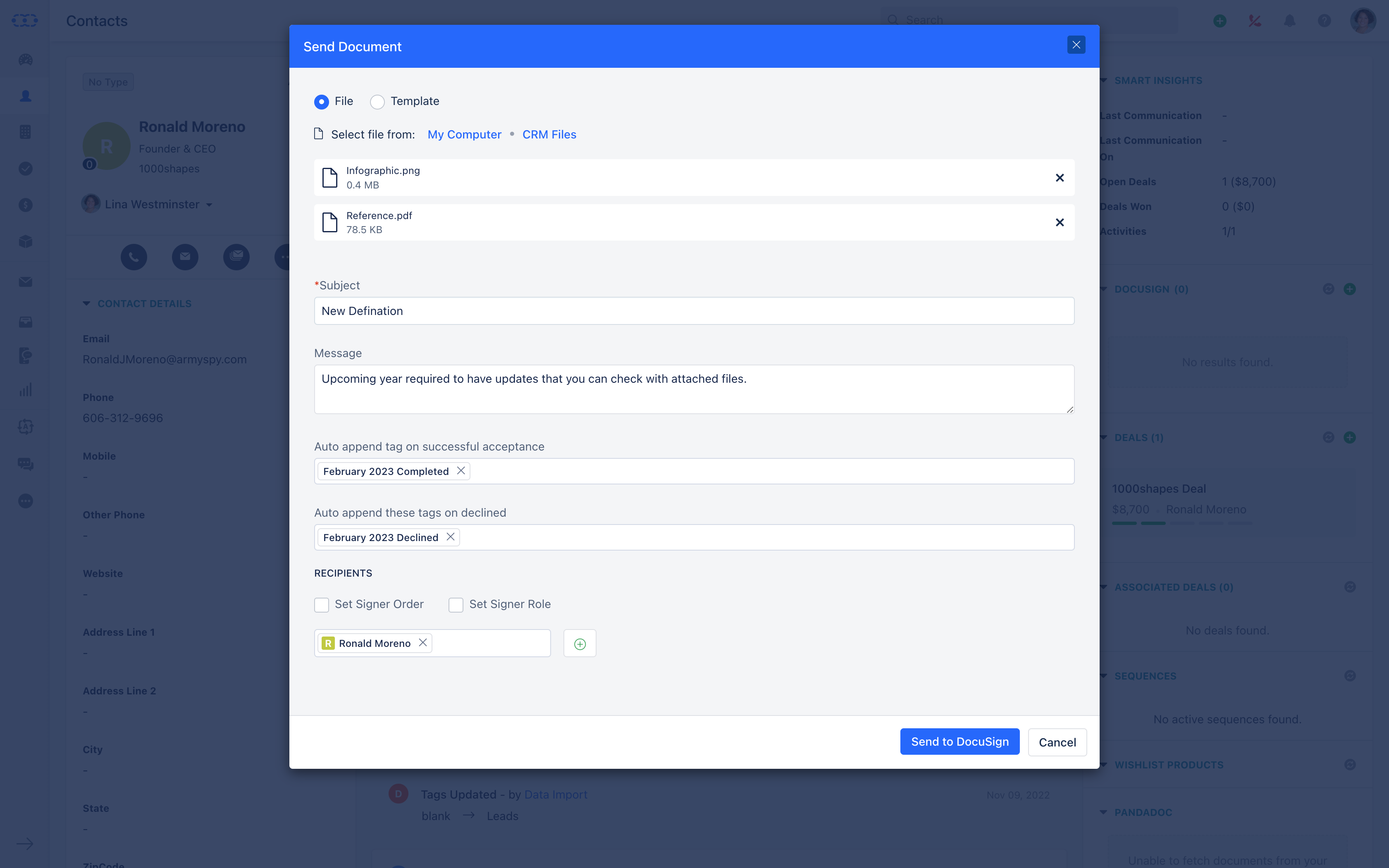Collapse the PandaDoc section
The width and height of the screenshot is (1389, 868).
tap(1104, 812)
